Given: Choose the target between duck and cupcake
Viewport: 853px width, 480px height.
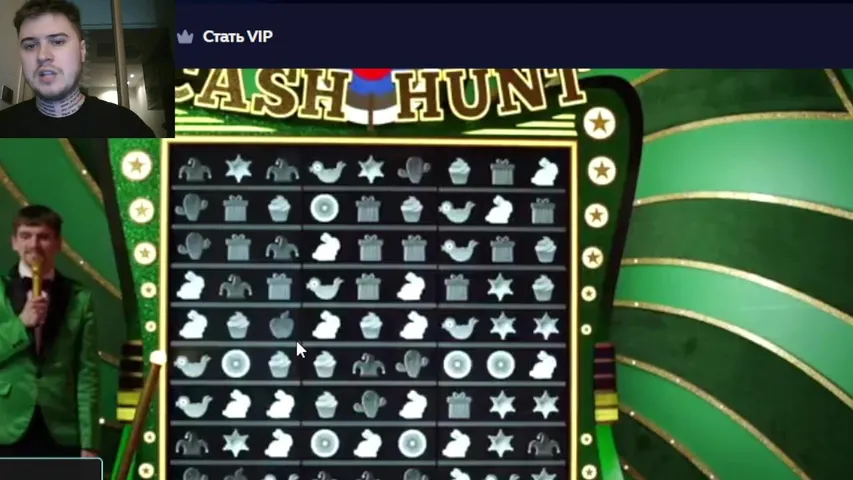Looking at the screenshot, I should click(x=236, y=364).
